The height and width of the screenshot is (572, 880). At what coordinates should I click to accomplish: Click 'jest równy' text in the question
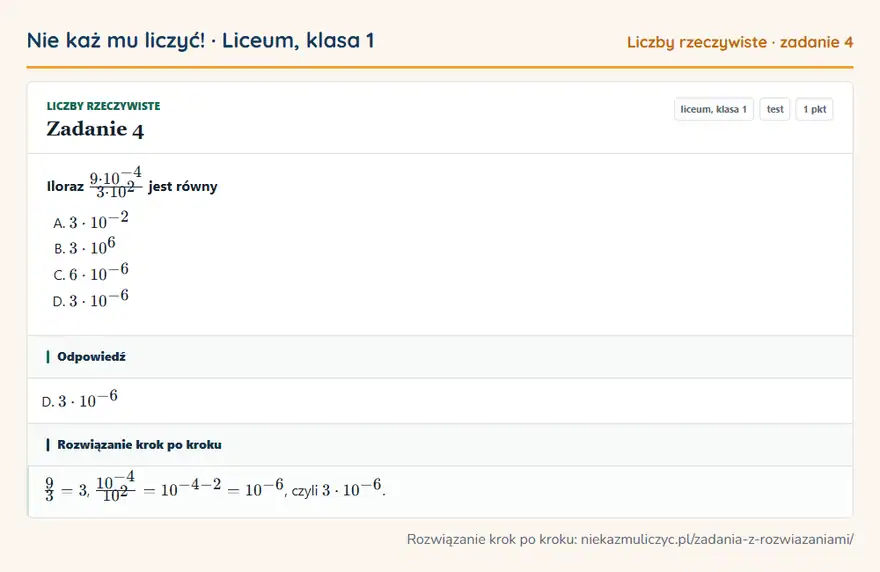[182, 186]
